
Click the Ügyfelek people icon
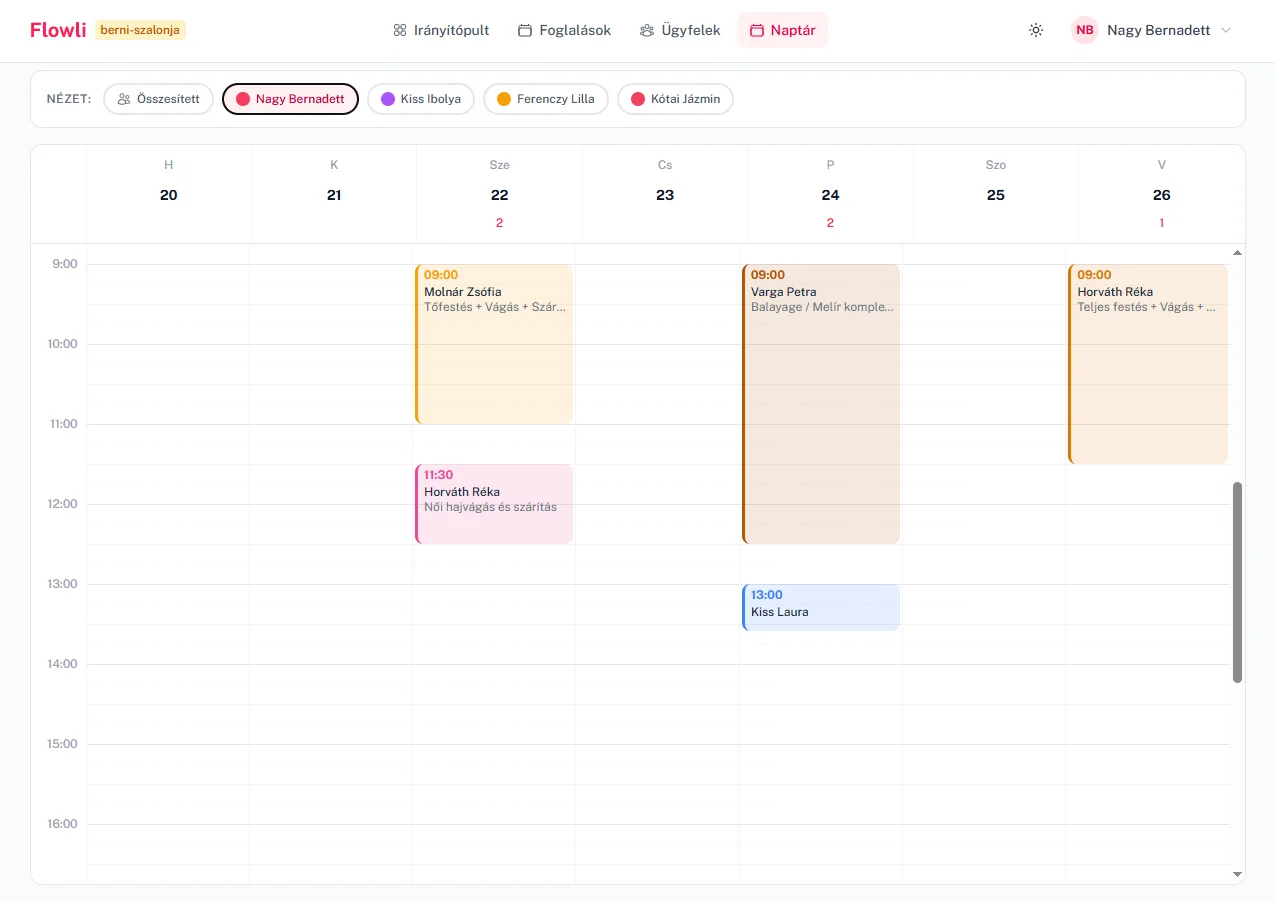[647, 30]
